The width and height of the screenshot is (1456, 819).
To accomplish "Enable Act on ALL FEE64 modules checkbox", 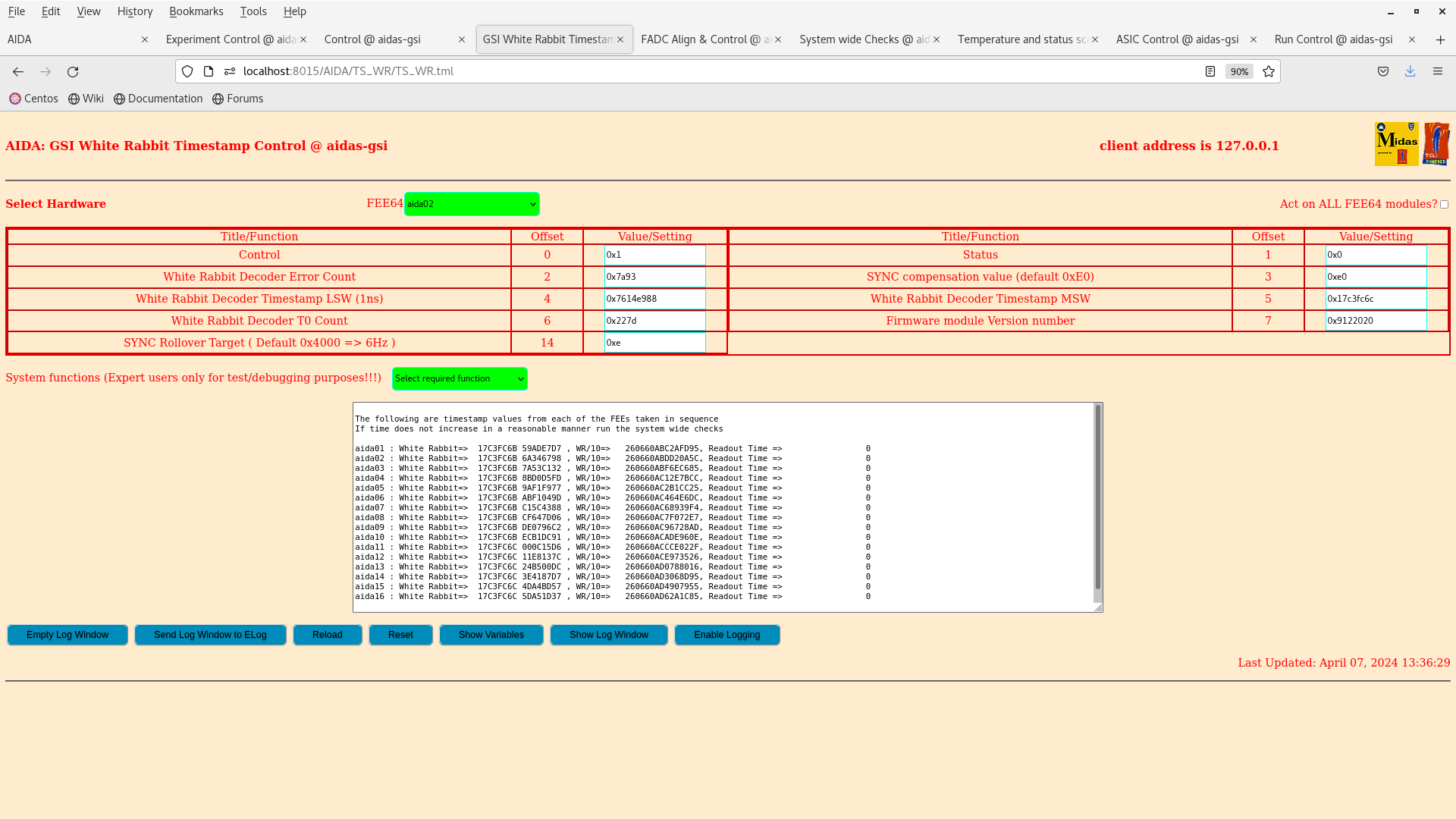I will point(1444,205).
